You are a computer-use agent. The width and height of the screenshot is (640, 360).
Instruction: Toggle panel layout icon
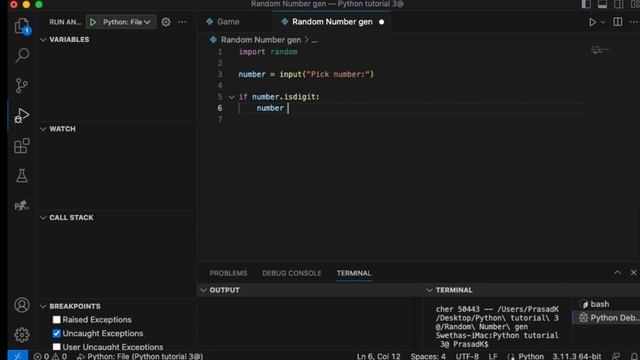pos(602,4)
